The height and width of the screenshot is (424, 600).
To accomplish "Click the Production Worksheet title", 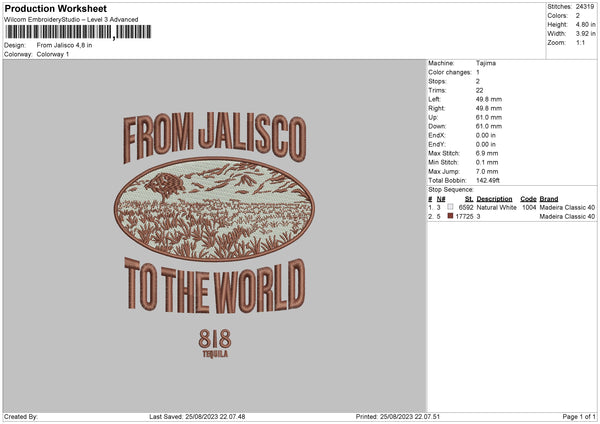I will pos(55,8).
